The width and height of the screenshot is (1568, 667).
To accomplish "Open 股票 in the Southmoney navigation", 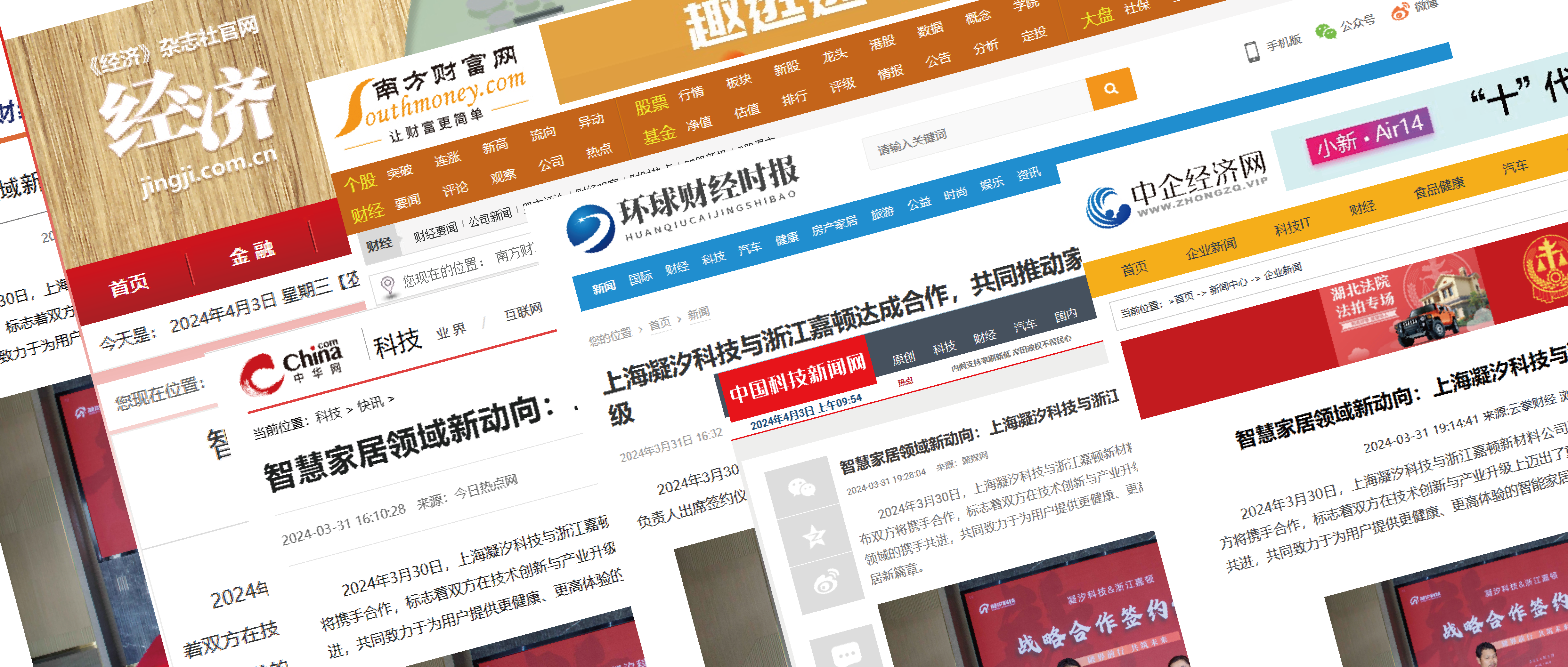I will [x=651, y=106].
